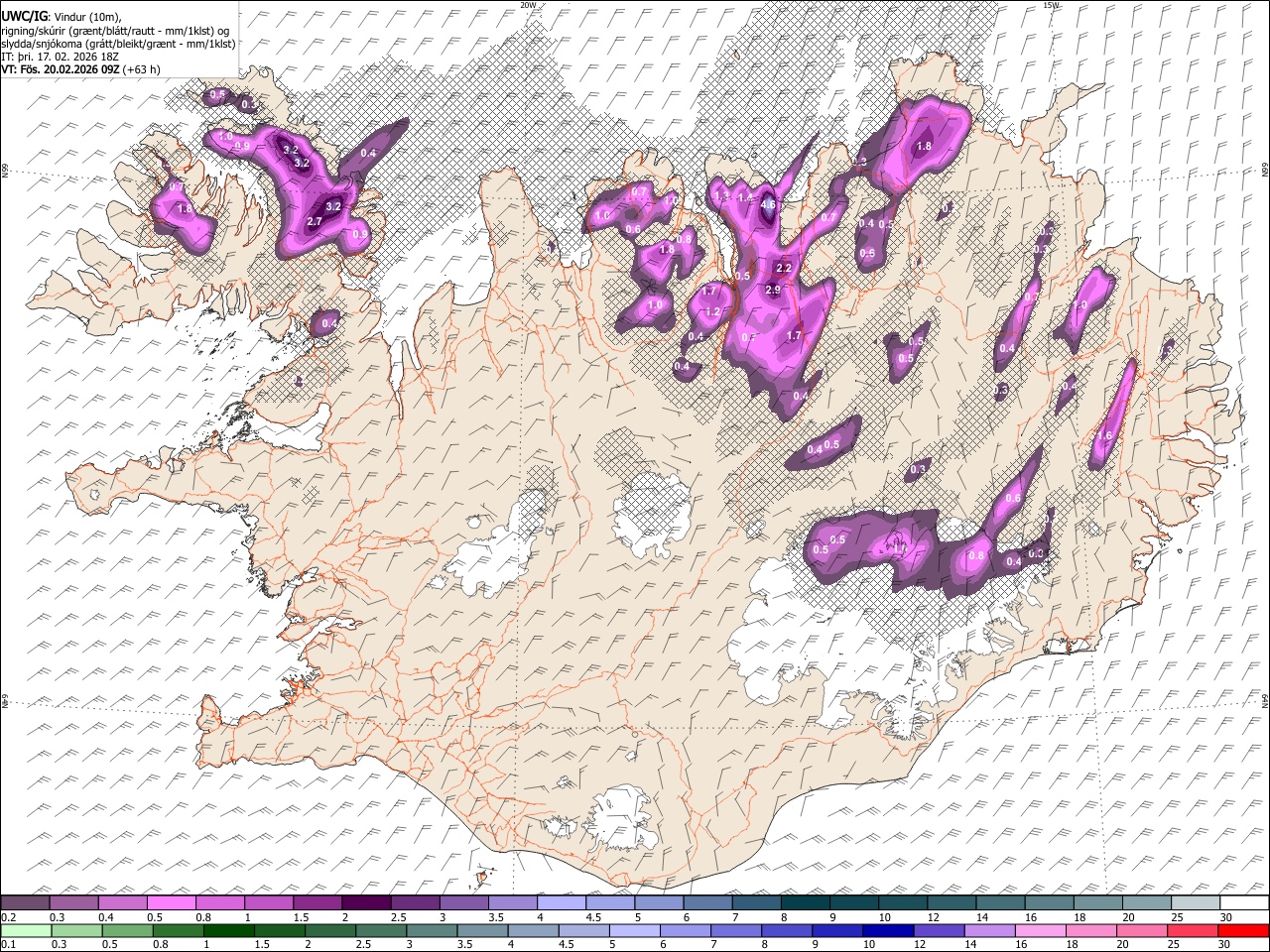
Task: Pick the white 30 swatch in upper legend
Action: (x=1244, y=902)
